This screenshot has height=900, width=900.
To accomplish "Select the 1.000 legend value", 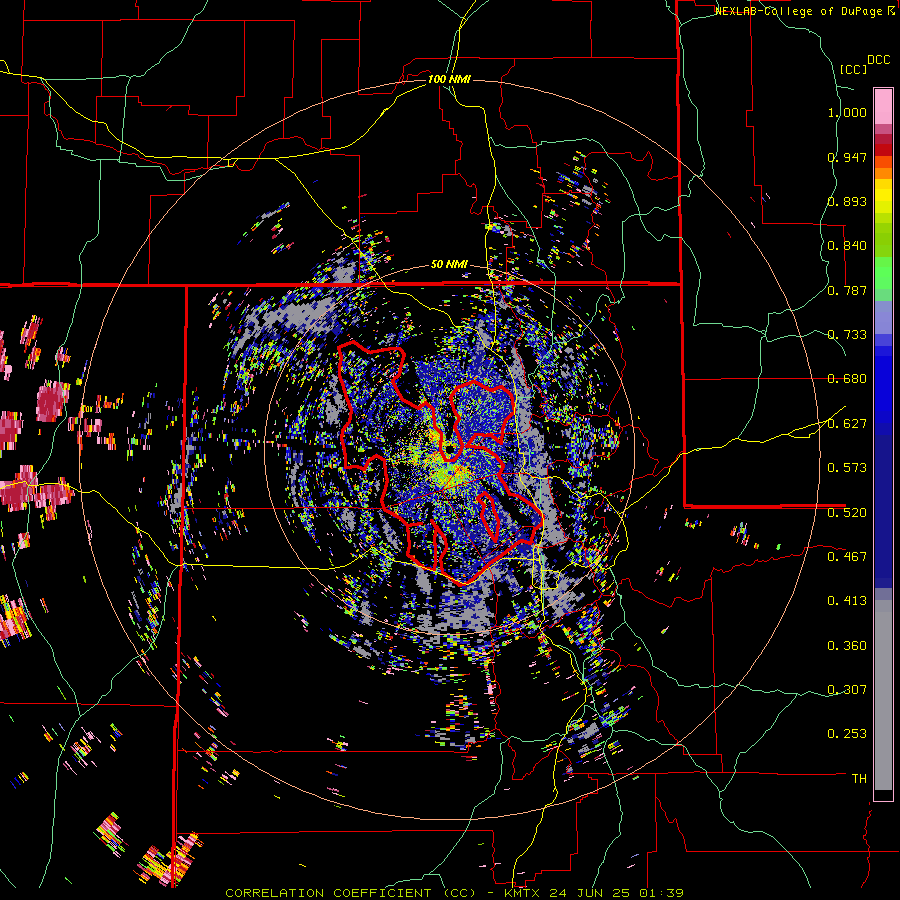I will (x=847, y=112).
